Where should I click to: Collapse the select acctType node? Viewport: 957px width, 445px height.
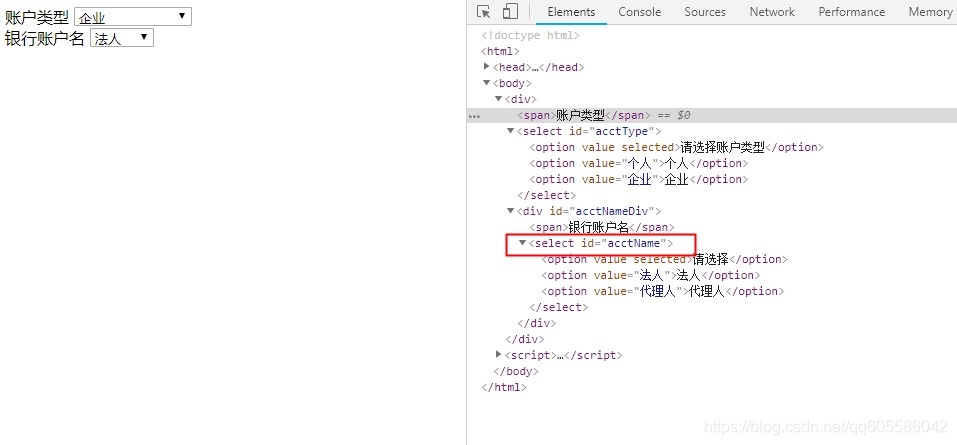[511, 131]
